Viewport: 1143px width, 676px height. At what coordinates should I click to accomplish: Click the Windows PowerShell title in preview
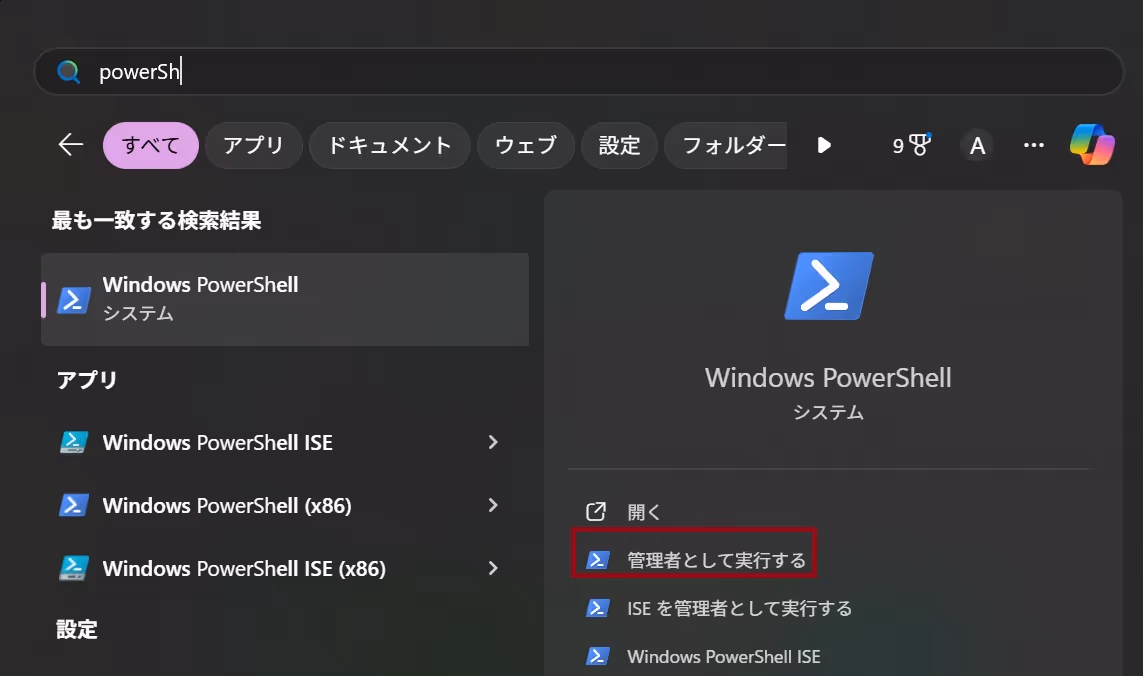[x=828, y=378]
